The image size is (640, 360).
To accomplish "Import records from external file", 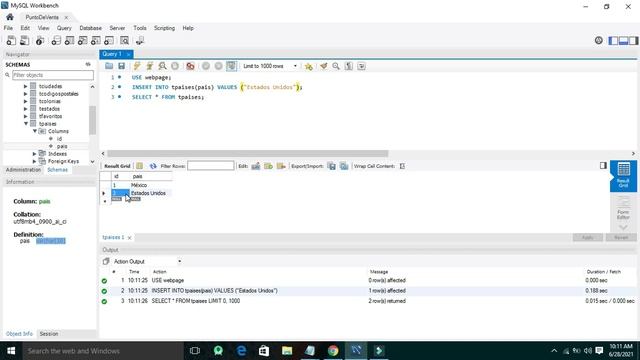I will (x=344, y=166).
